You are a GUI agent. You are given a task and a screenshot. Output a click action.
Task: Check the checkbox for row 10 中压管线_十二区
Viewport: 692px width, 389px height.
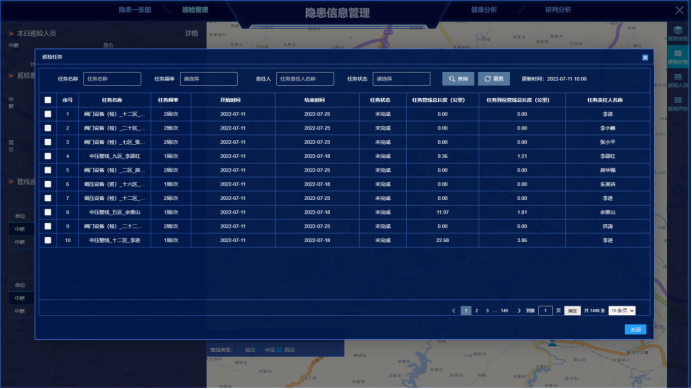[x=48, y=240]
